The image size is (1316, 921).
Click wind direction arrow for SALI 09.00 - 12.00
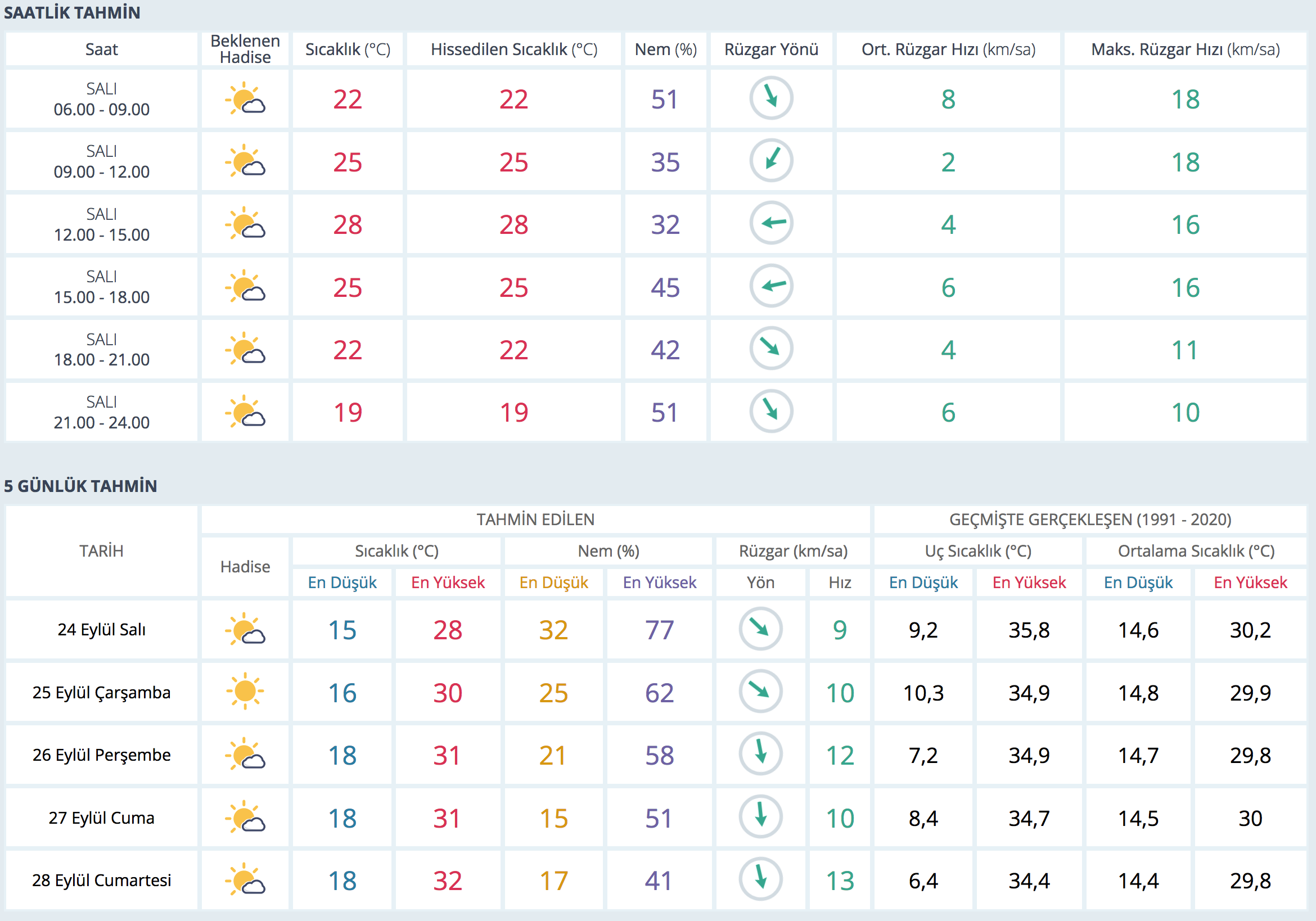pos(771,161)
